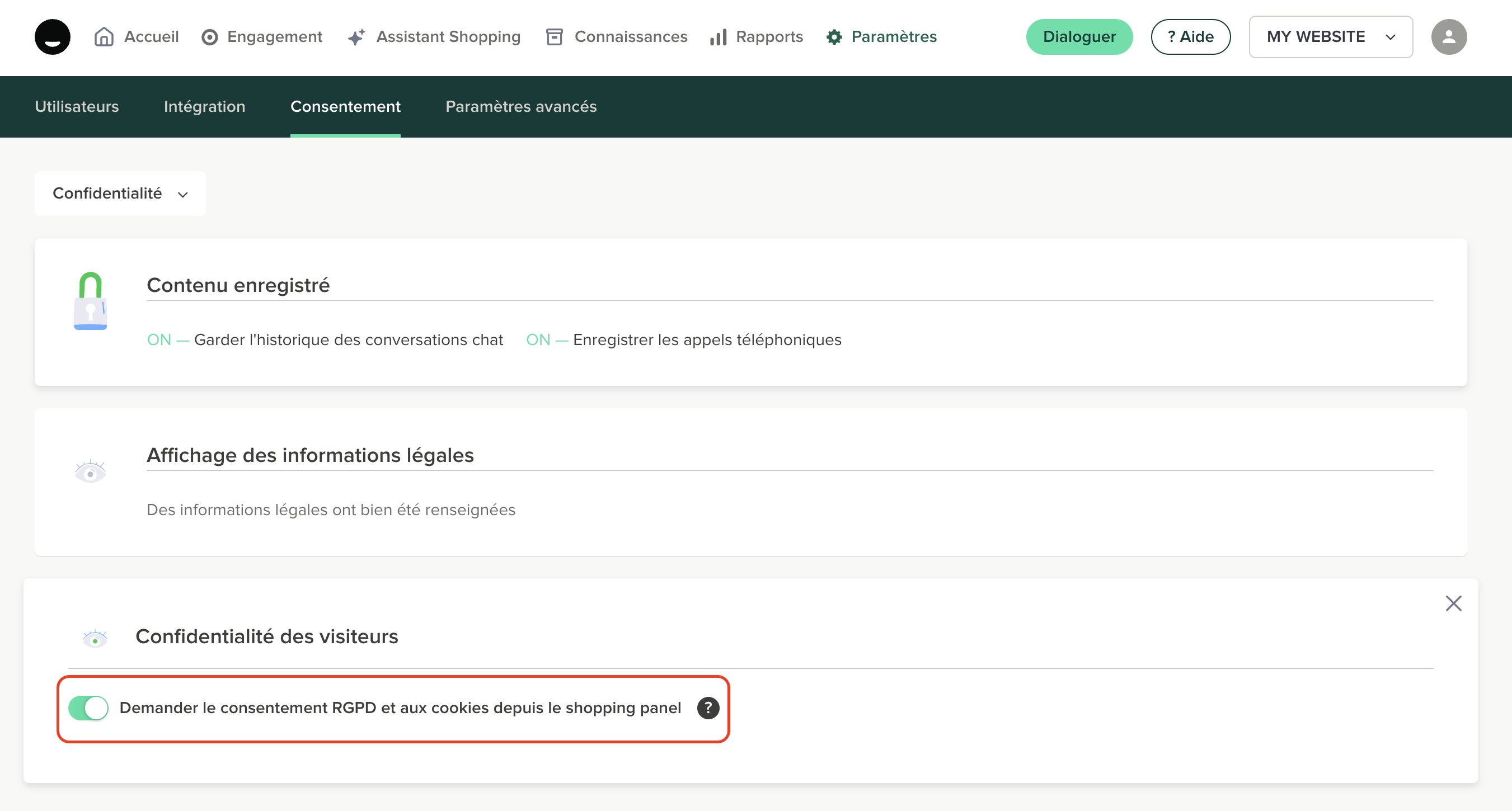The width and height of the screenshot is (1512, 811).
Task: Click the Paramètres gear icon
Action: [834, 37]
